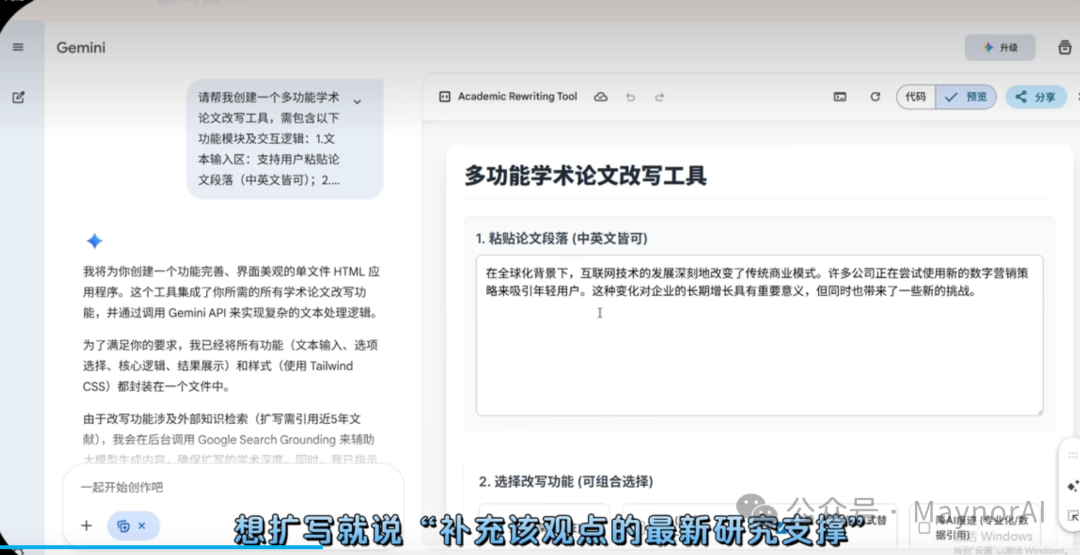Click the Gemini sparkle icon above the response

(x=94, y=240)
